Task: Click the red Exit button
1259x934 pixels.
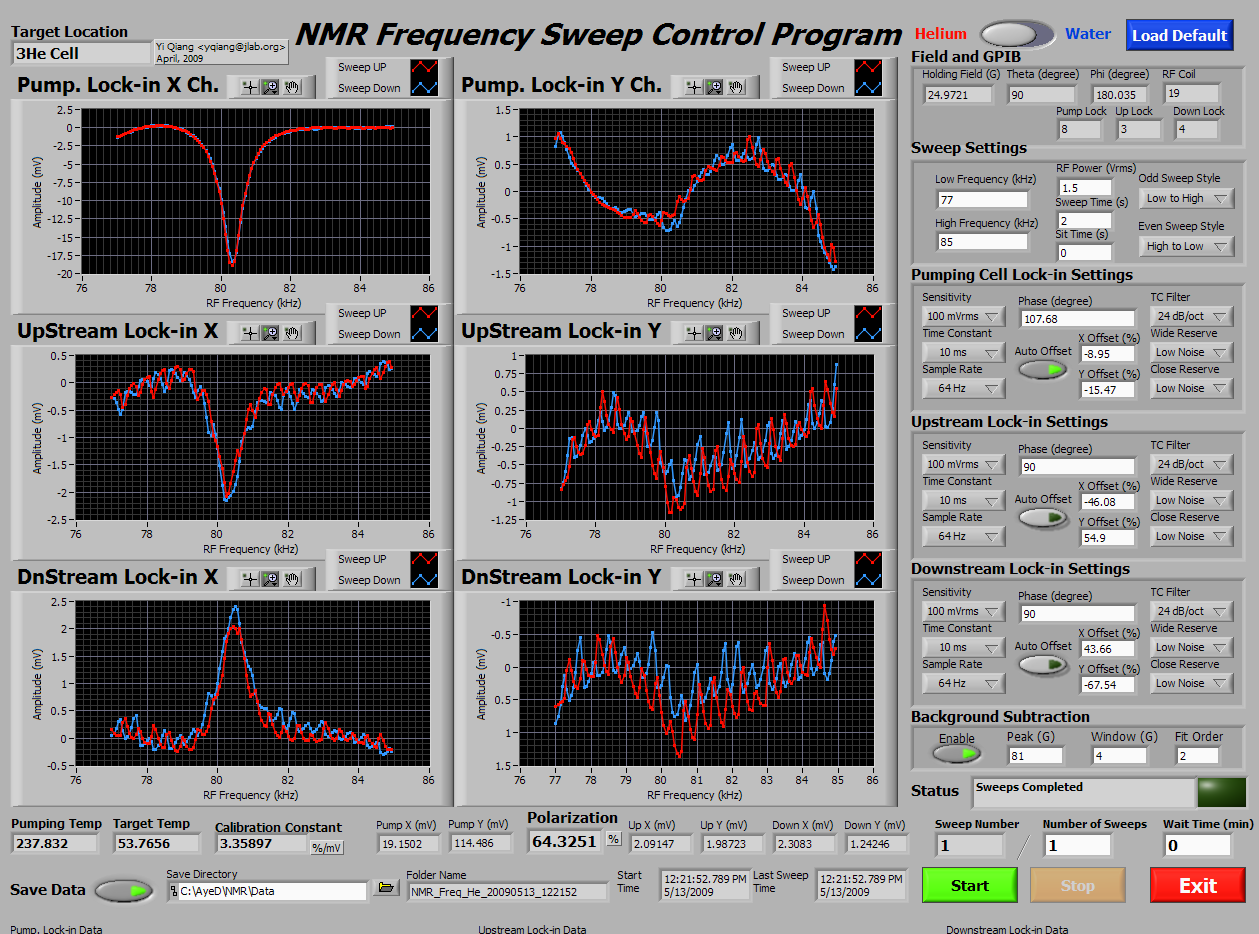Action: point(1198,885)
